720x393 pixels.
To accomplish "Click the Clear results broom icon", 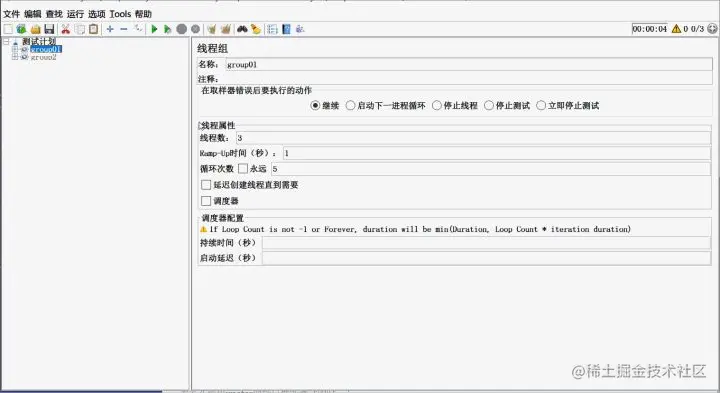I will coord(211,29).
